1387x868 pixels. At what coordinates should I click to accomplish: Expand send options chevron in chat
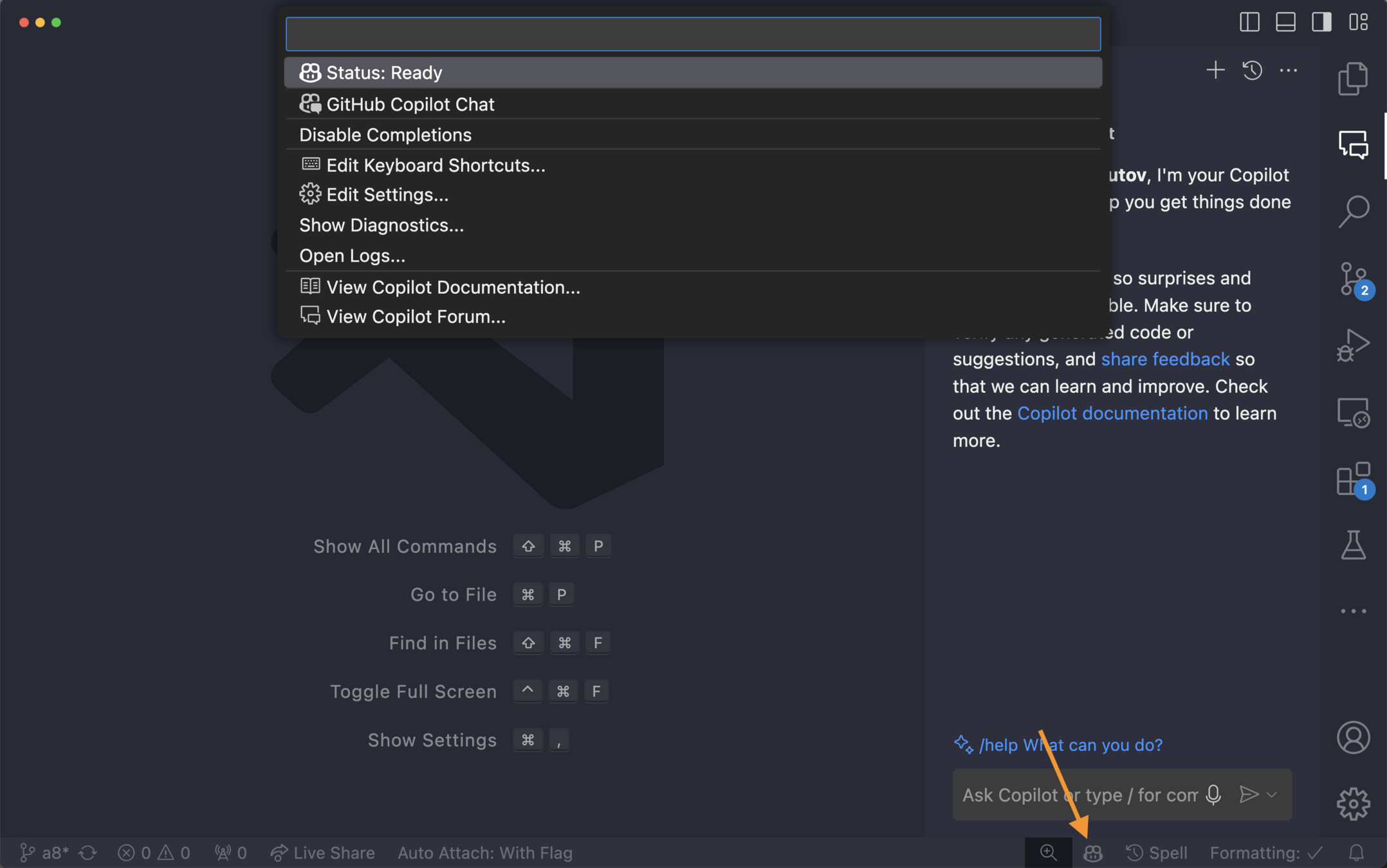coord(1272,795)
